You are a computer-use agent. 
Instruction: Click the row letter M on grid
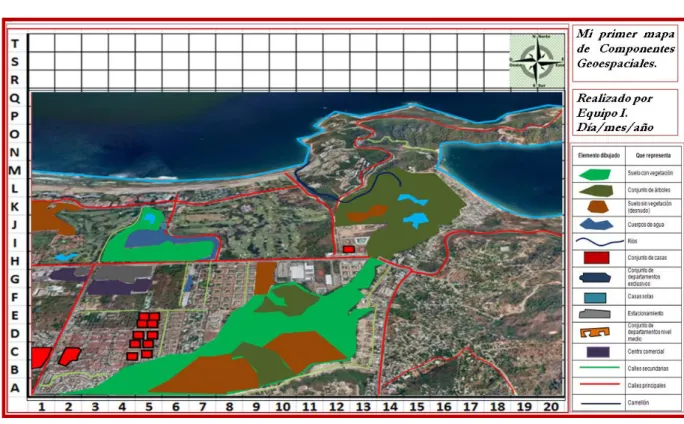pyautogui.click(x=15, y=170)
